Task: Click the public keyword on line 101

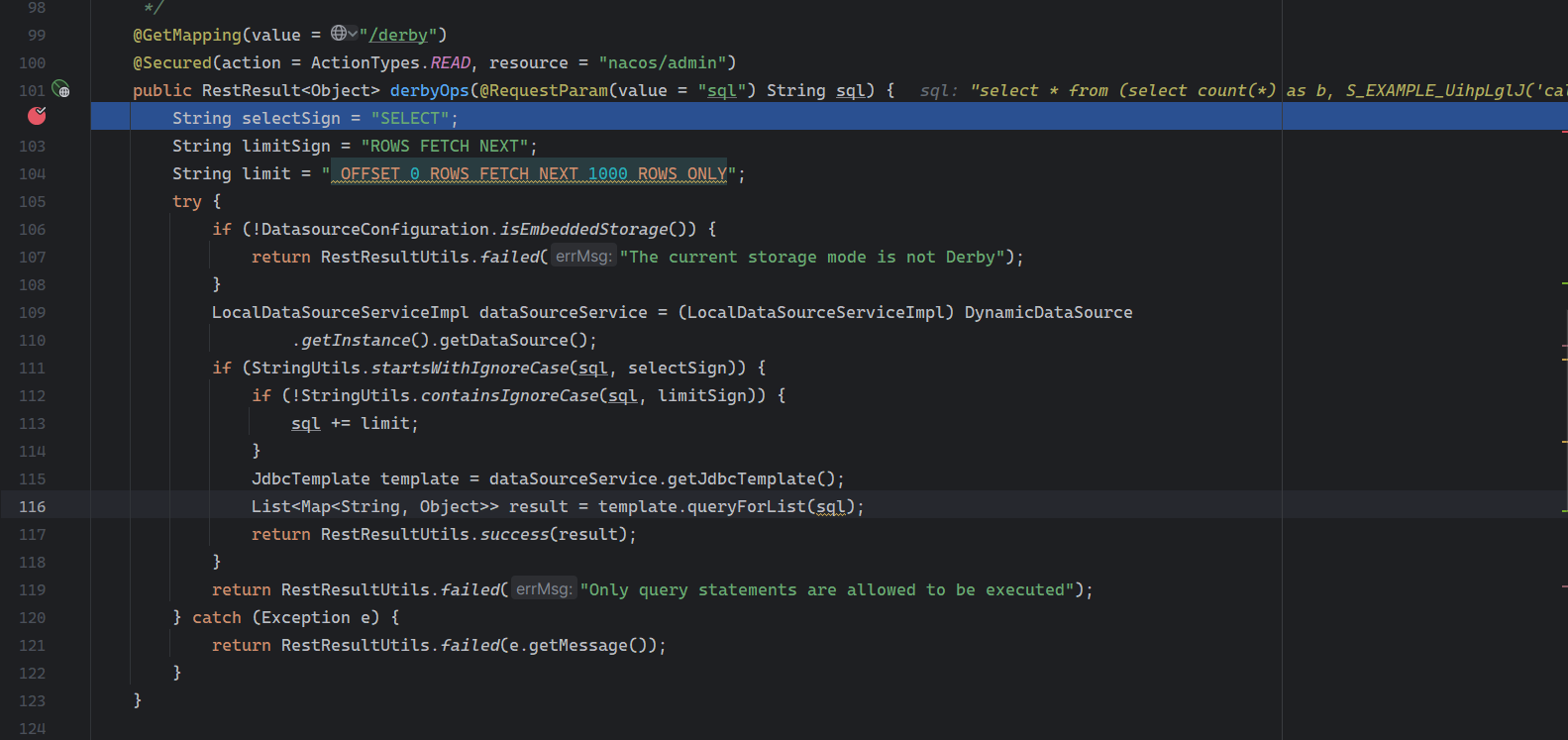Action: tap(162, 90)
